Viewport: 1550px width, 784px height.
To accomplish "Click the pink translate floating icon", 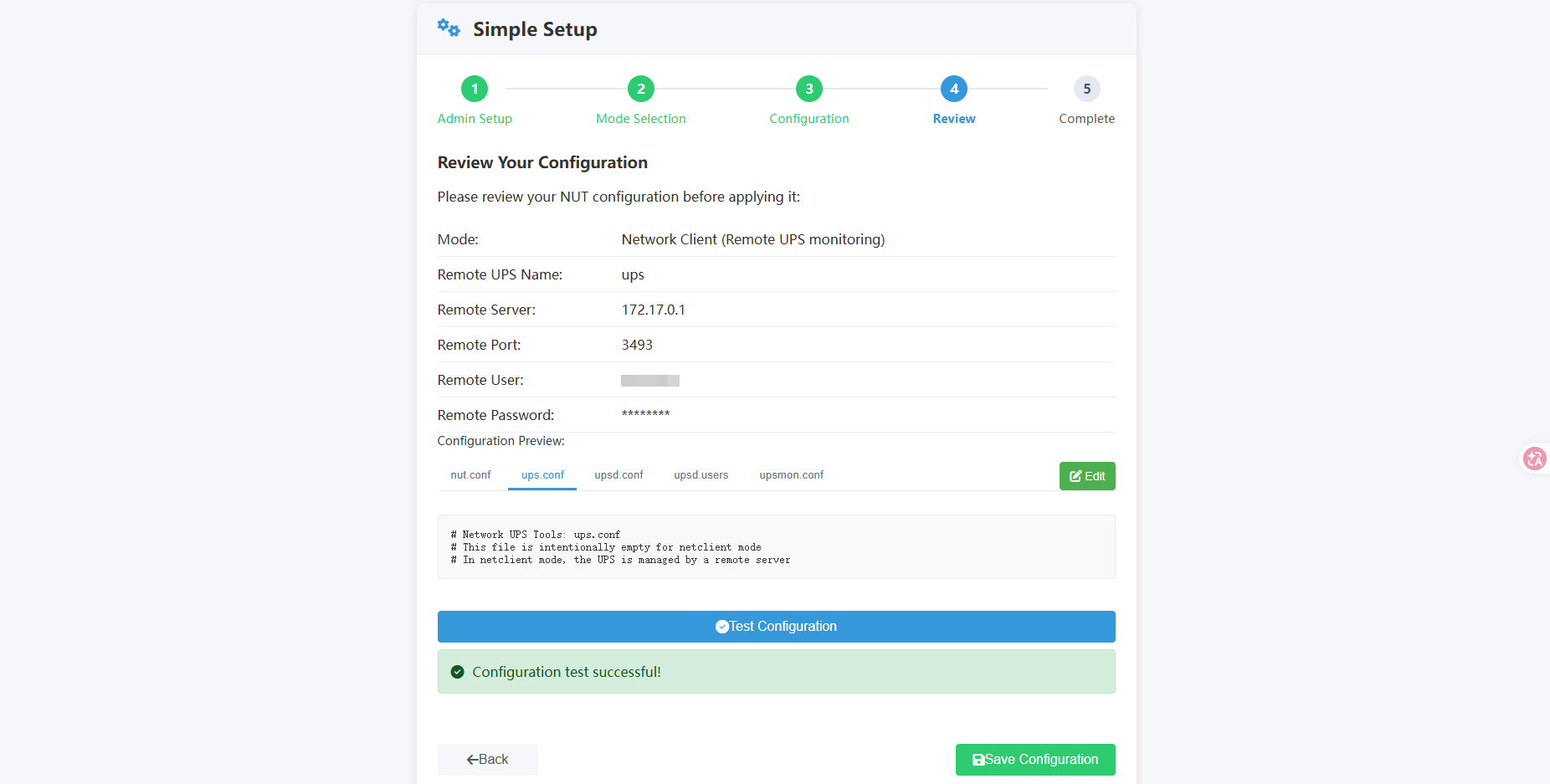I will pos(1535,459).
